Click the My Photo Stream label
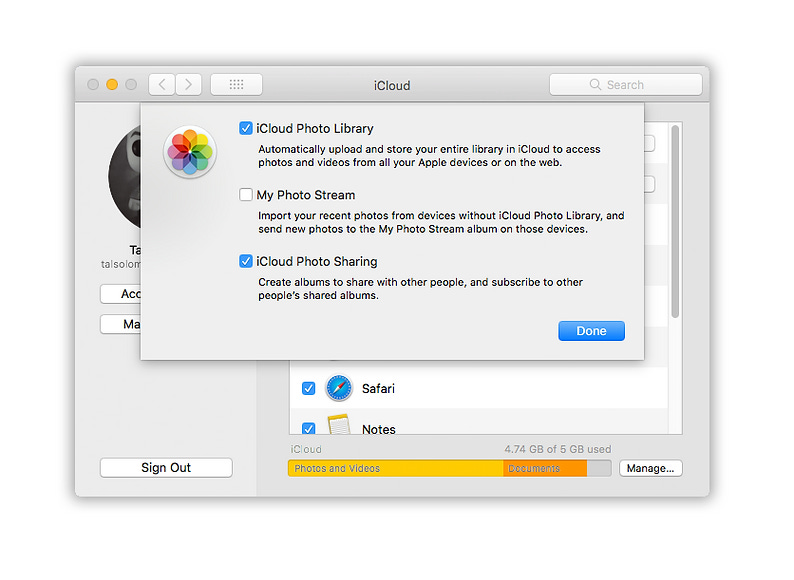 pyautogui.click(x=306, y=195)
